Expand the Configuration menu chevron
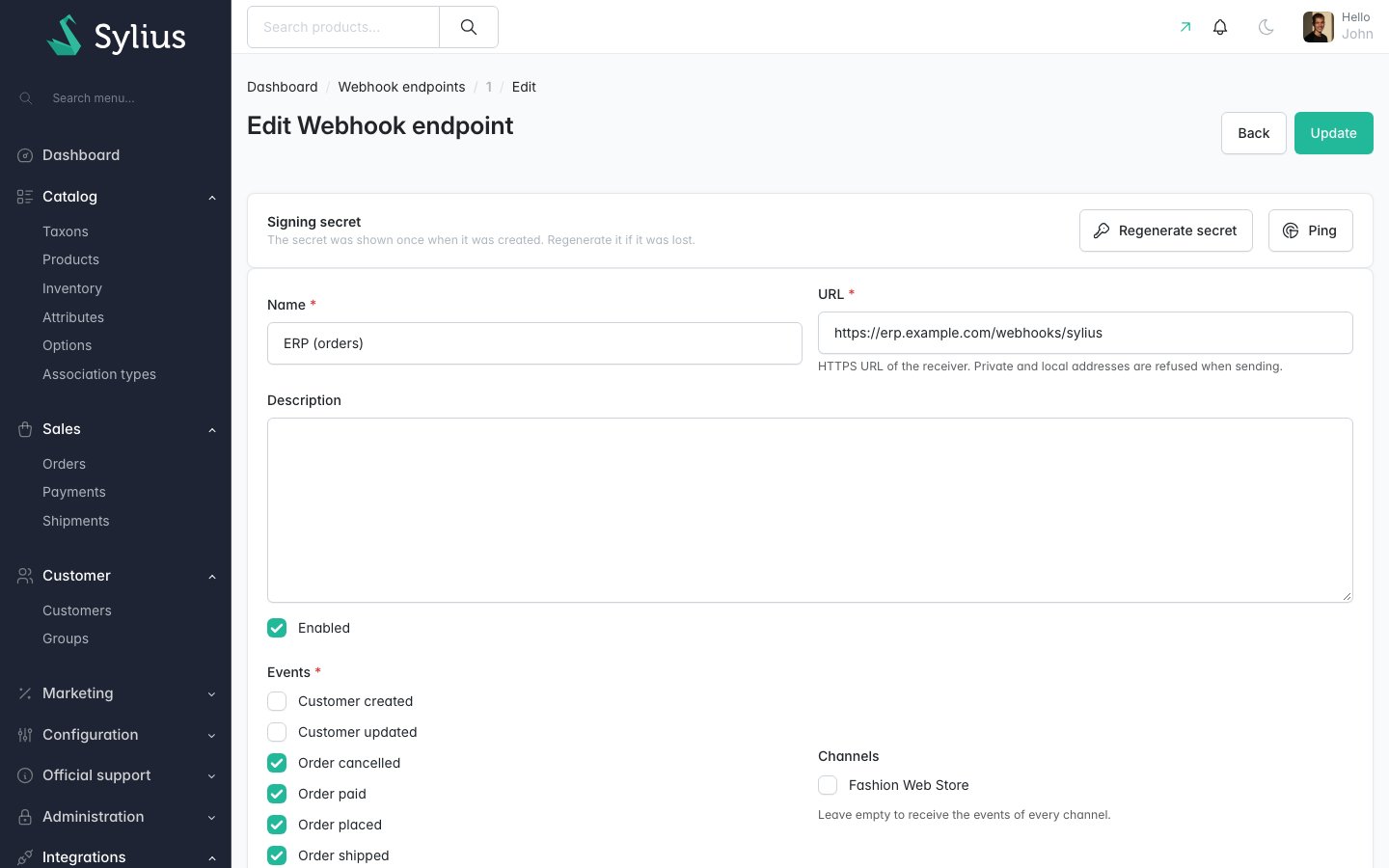The width and height of the screenshot is (1389, 868). 212,736
